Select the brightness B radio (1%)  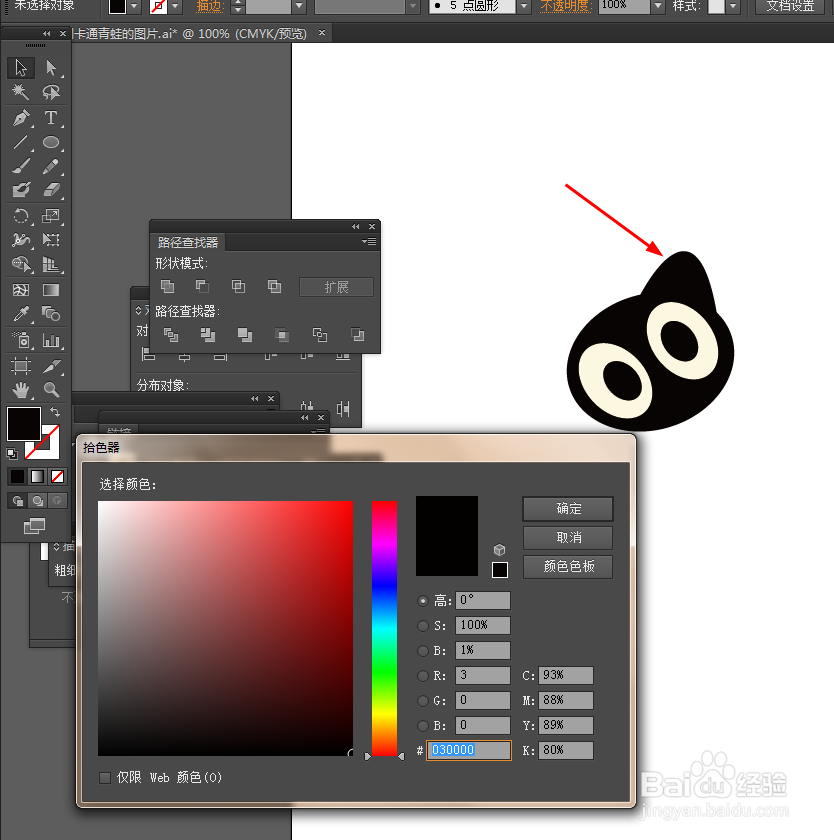point(423,651)
